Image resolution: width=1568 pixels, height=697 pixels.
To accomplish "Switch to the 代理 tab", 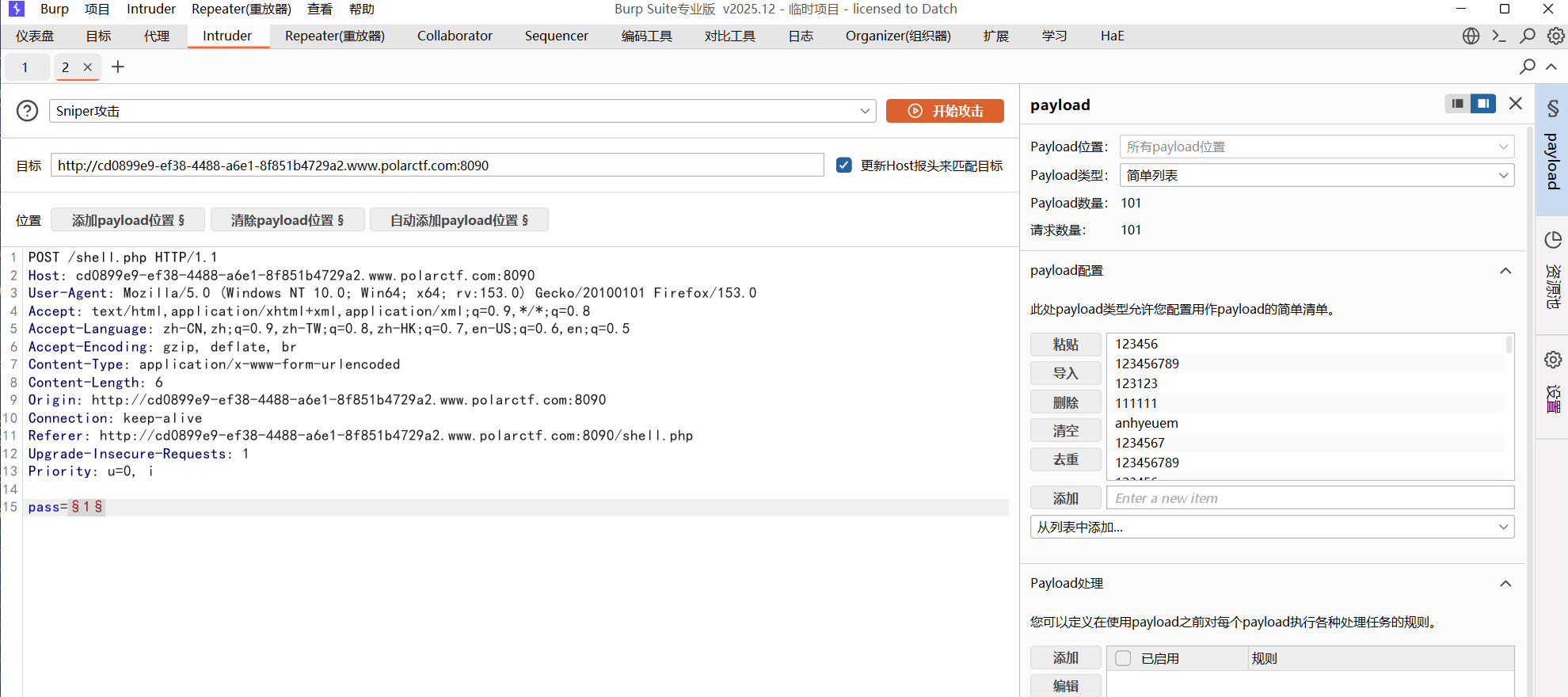I will tap(157, 36).
